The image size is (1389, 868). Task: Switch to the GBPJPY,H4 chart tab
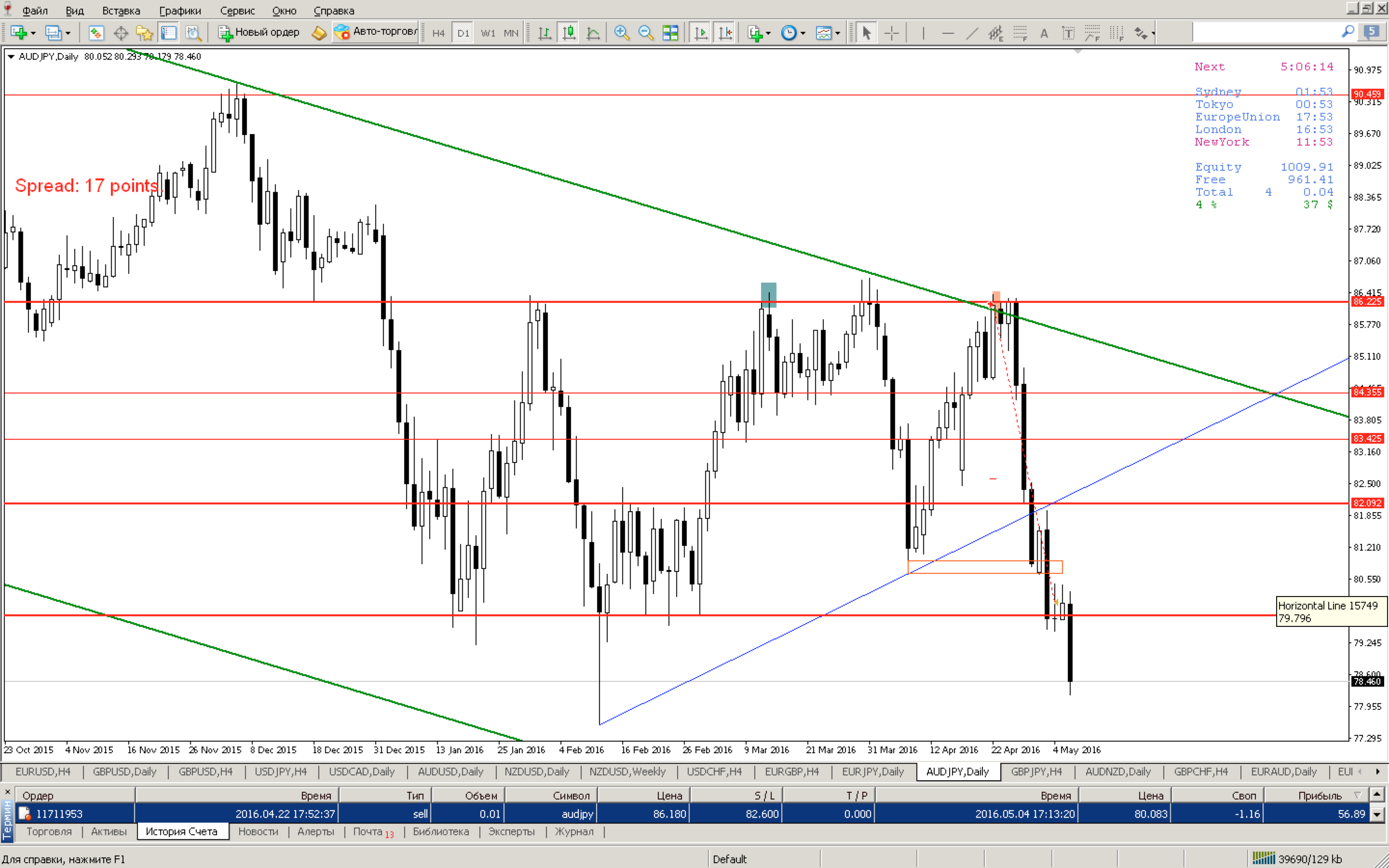tap(1036, 772)
